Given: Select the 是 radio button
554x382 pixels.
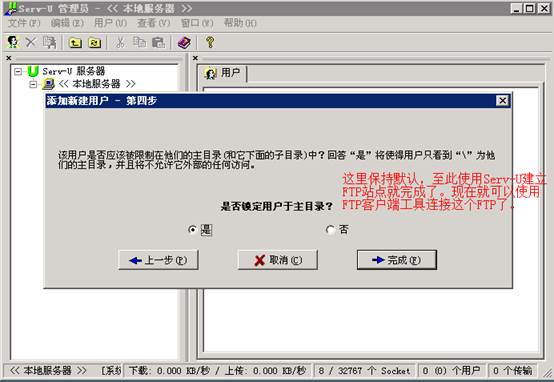Looking at the screenshot, I should (192, 230).
